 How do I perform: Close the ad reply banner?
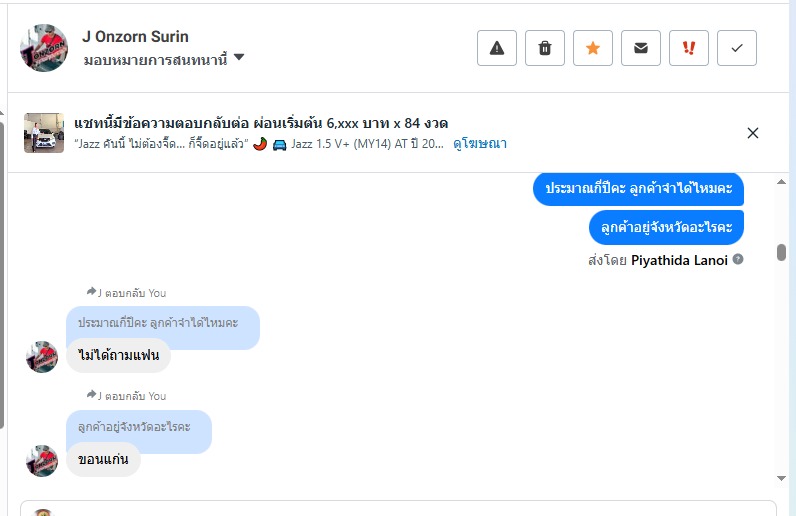coord(753,133)
